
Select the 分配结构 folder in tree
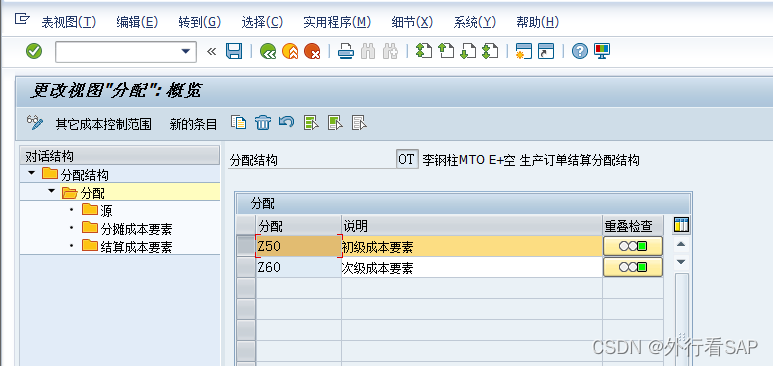click(75, 174)
